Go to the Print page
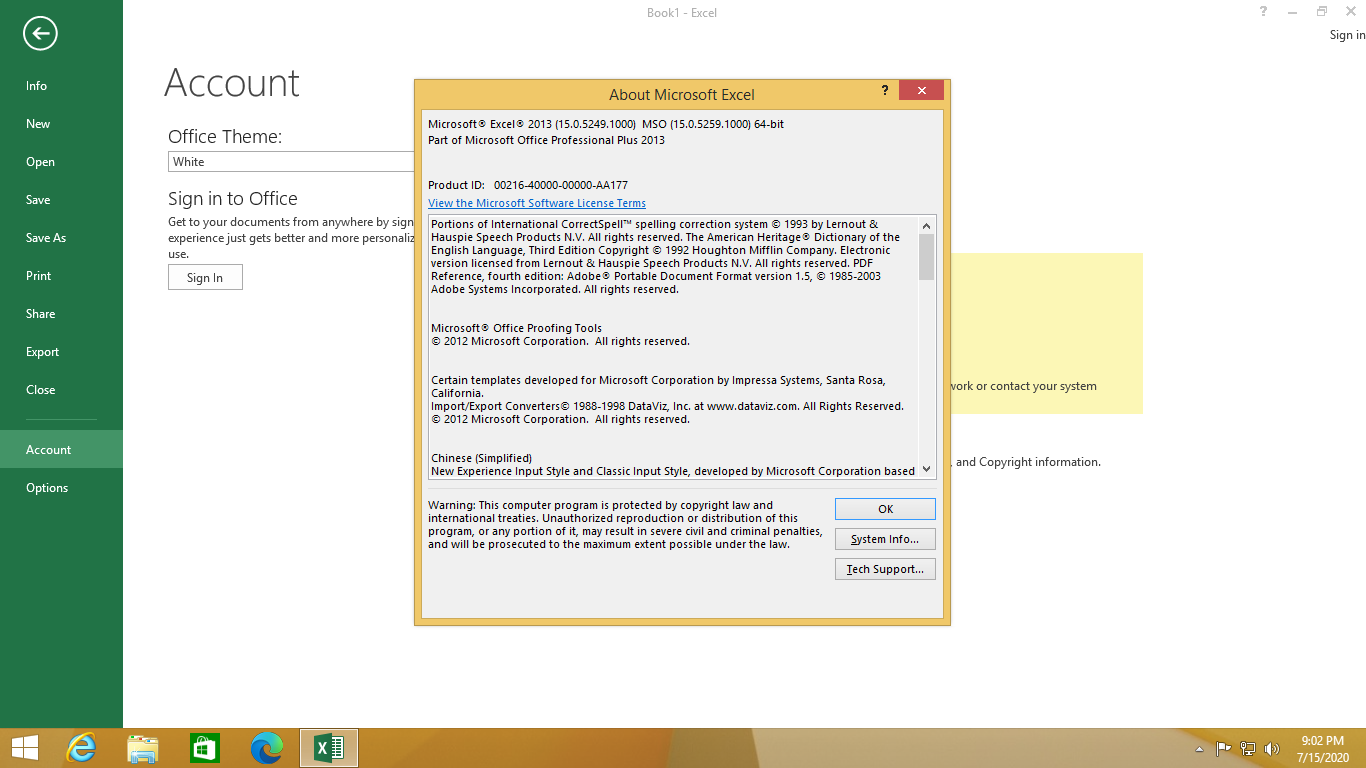The width and height of the screenshot is (1366, 768). 61,276
